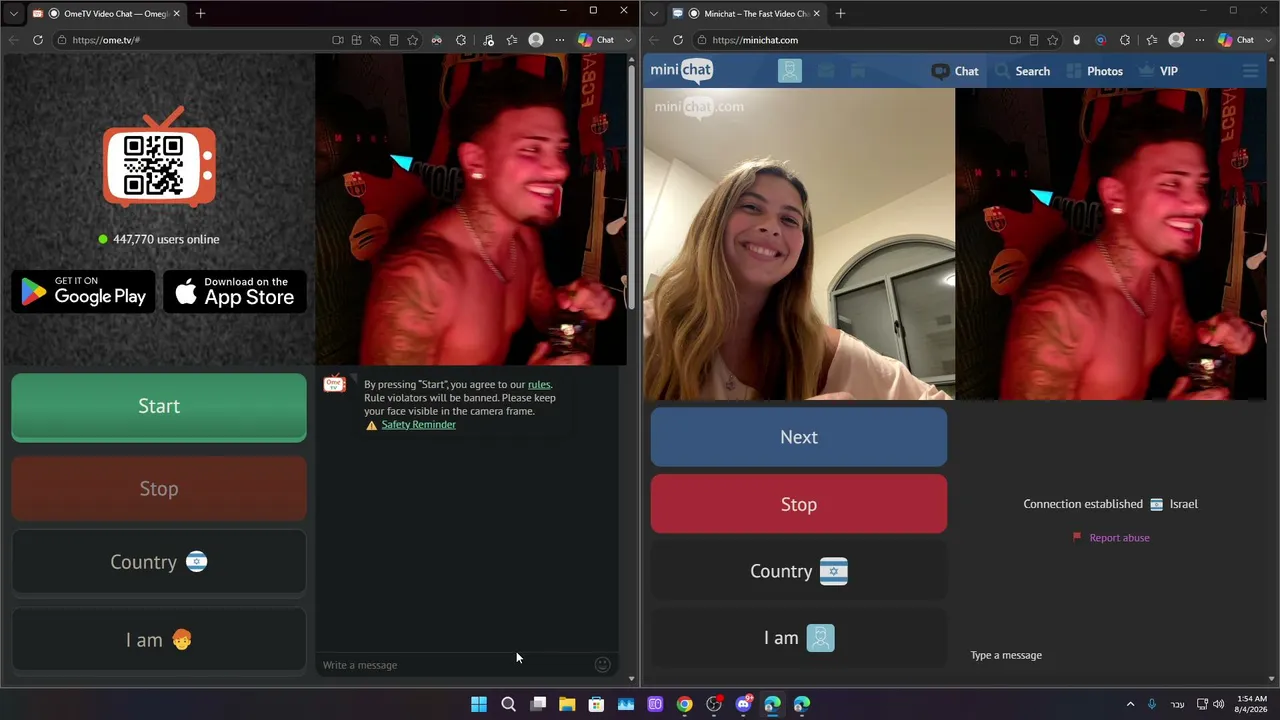The width and height of the screenshot is (1280, 720).
Task: Open the App Store download badge
Action: [235, 291]
